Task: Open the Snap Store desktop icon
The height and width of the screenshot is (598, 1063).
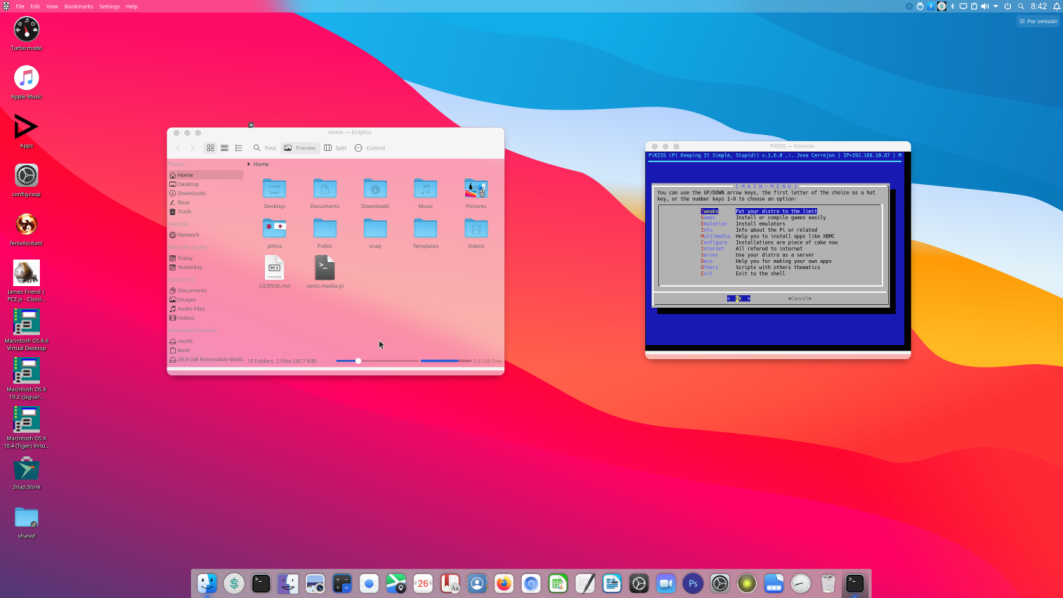Action: (26, 470)
